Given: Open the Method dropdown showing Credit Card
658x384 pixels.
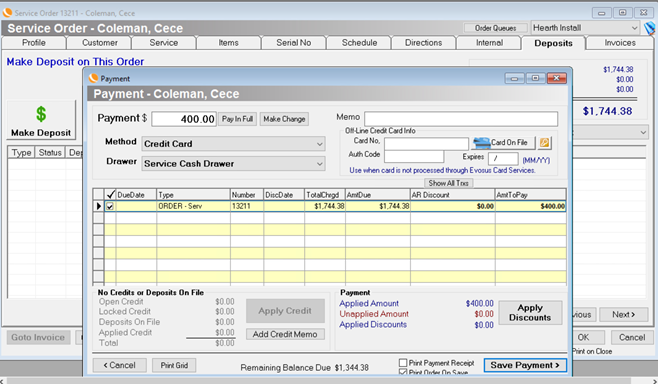Looking at the screenshot, I should coord(233,144).
